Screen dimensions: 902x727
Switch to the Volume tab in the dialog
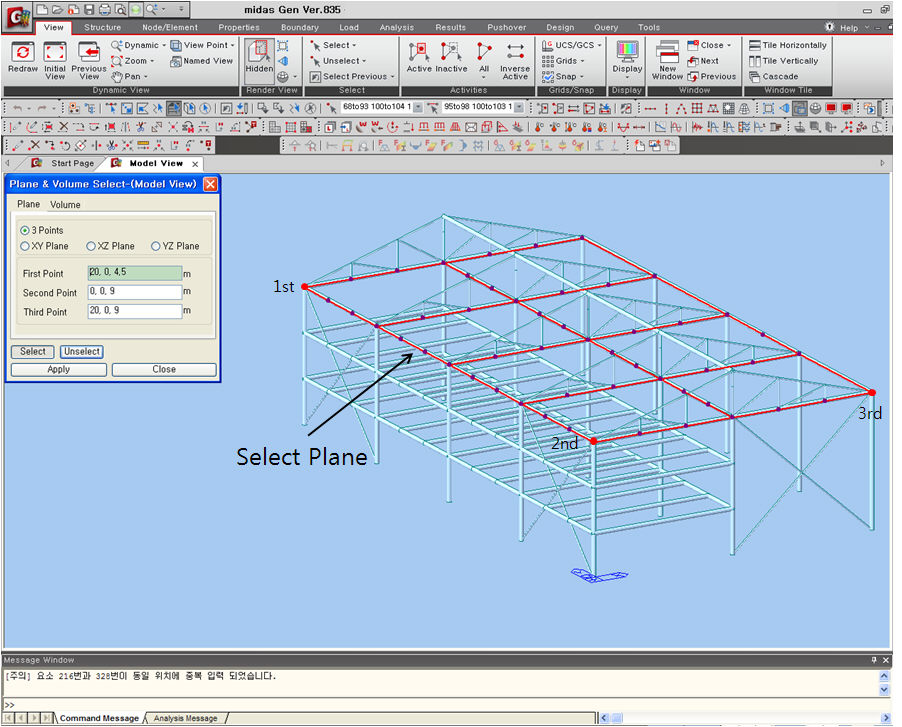click(65, 205)
